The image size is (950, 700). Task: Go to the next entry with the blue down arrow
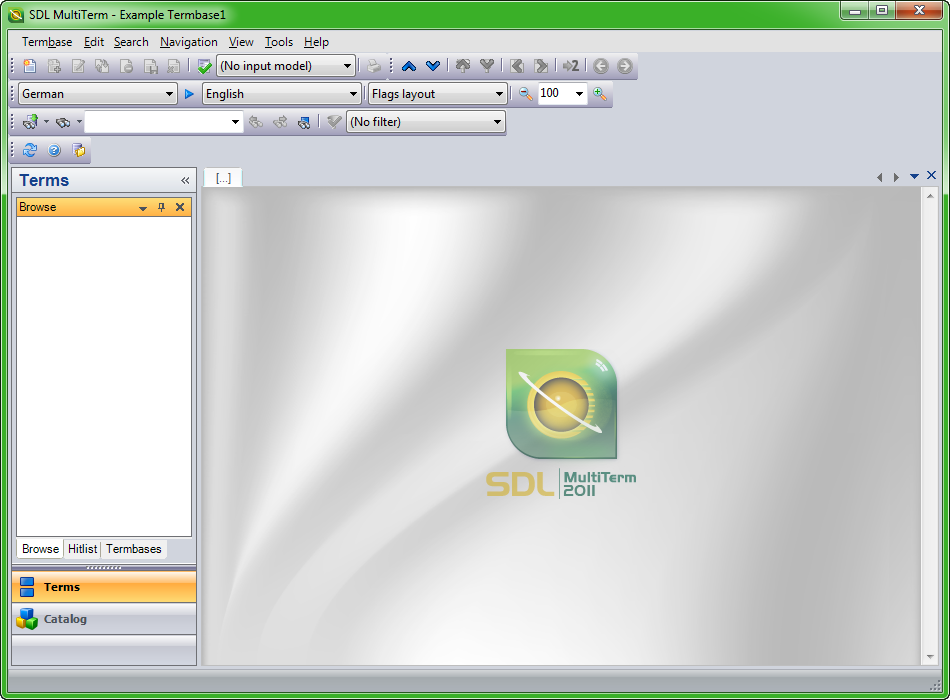click(433, 65)
